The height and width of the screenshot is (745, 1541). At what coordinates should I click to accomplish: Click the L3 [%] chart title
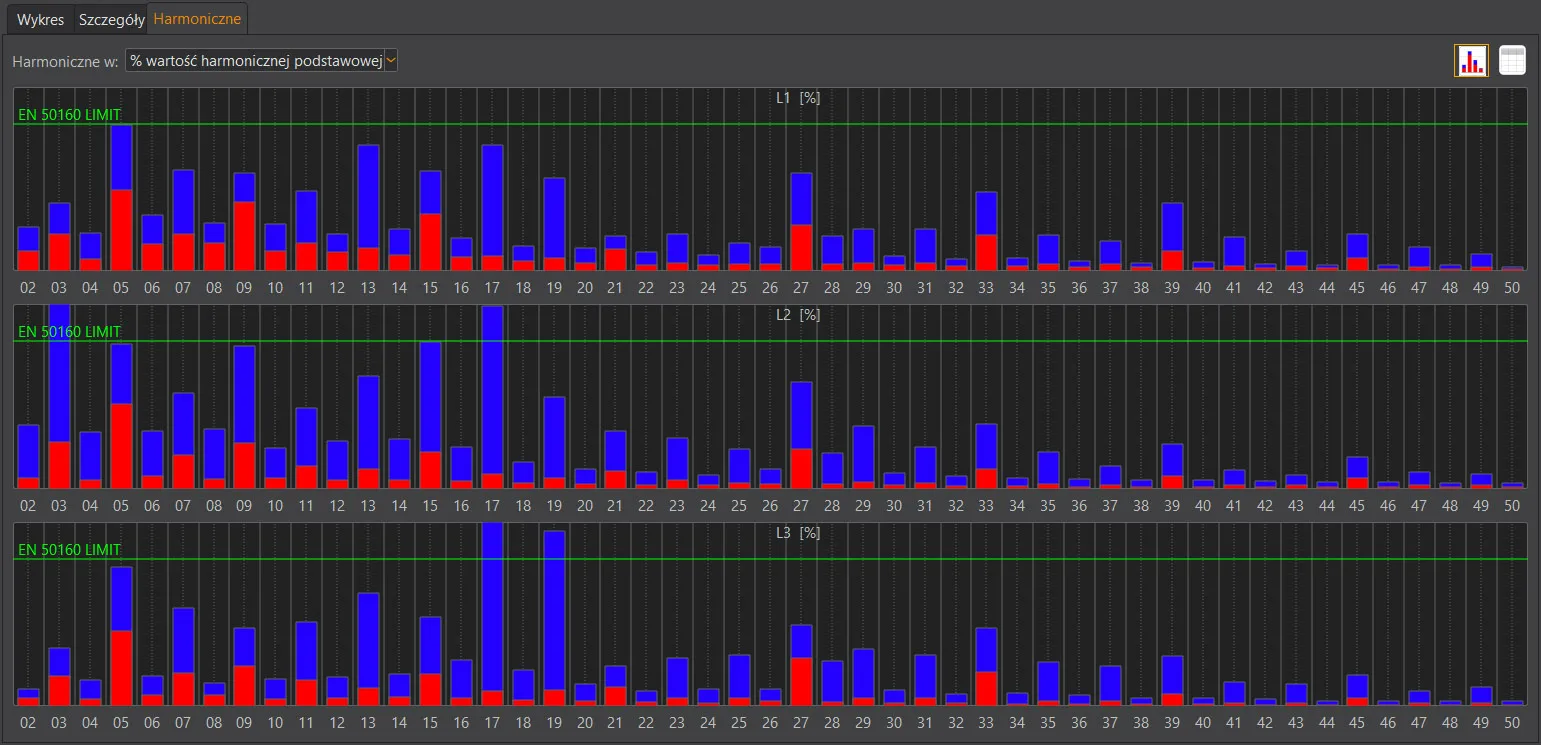(x=798, y=533)
